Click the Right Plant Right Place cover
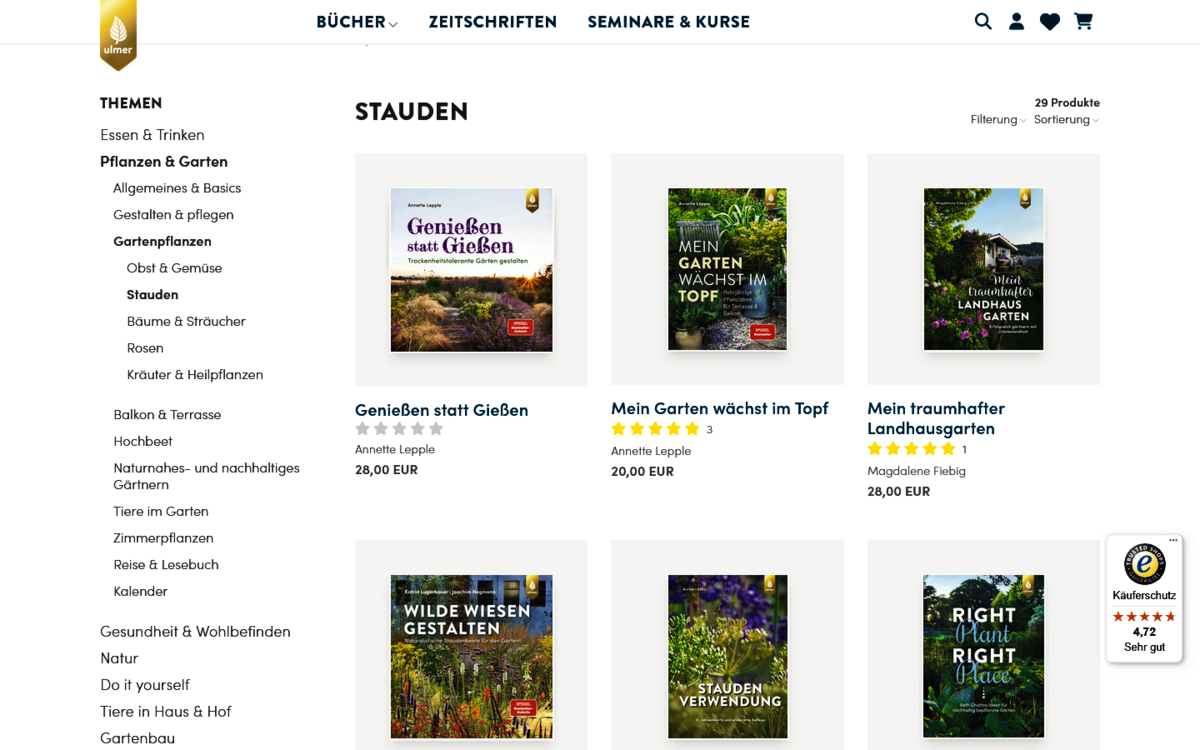The image size is (1200, 750). 983,656
